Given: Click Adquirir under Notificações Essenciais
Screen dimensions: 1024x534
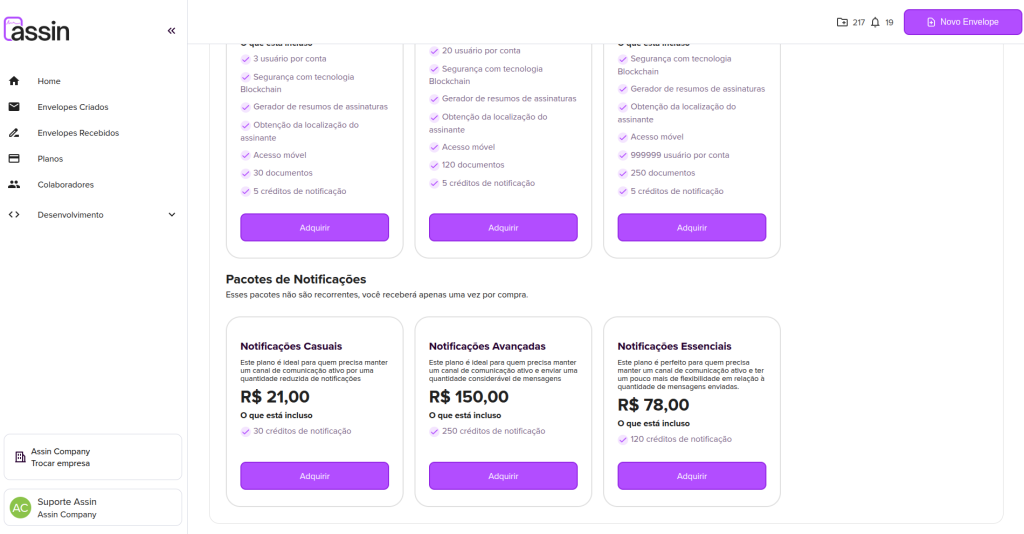Looking at the screenshot, I should [692, 476].
